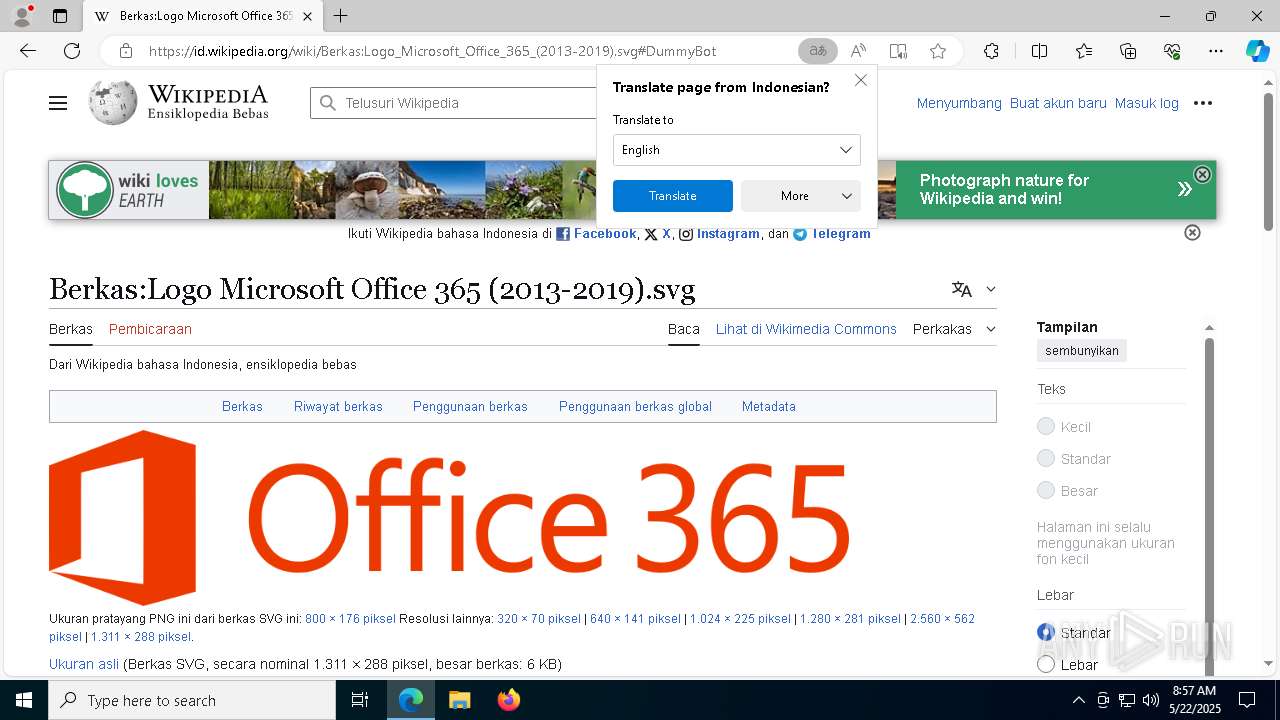This screenshot has width=1280, height=720.
Task: Open the Edge profile avatar
Action: click(x=22, y=16)
